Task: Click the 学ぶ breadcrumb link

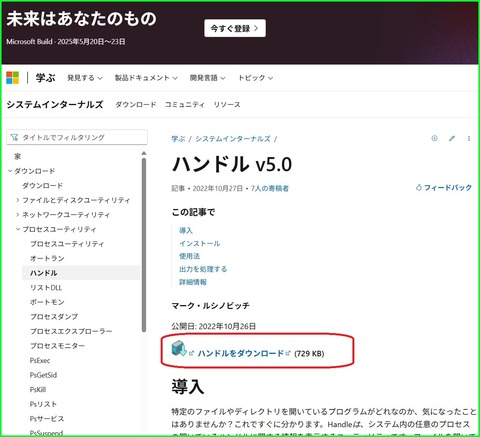Action: click(x=178, y=139)
